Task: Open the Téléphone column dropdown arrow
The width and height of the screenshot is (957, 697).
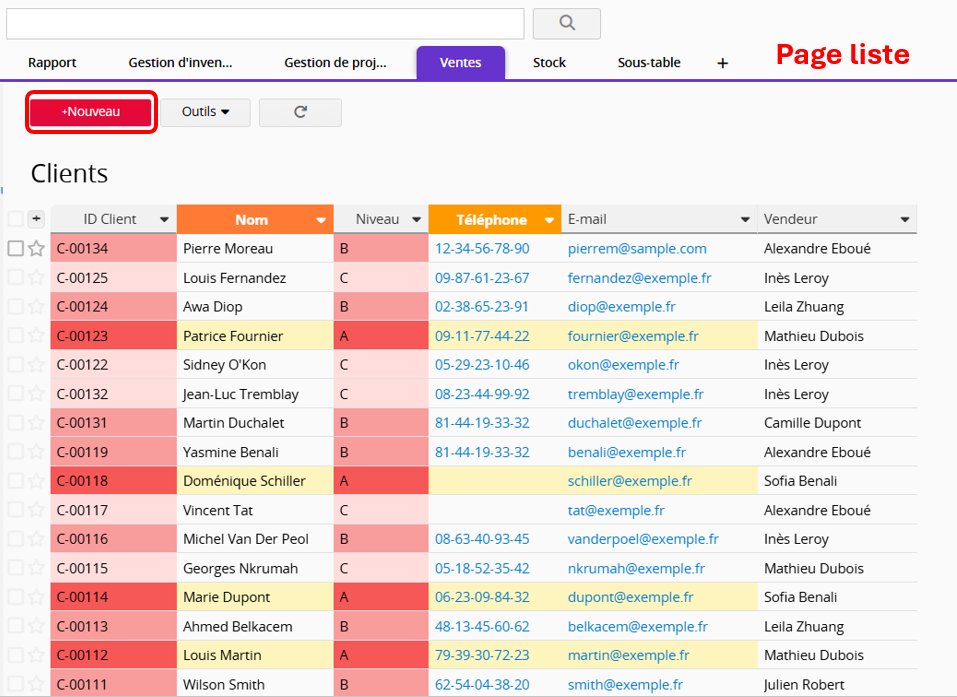Action: tap(549, 220)
